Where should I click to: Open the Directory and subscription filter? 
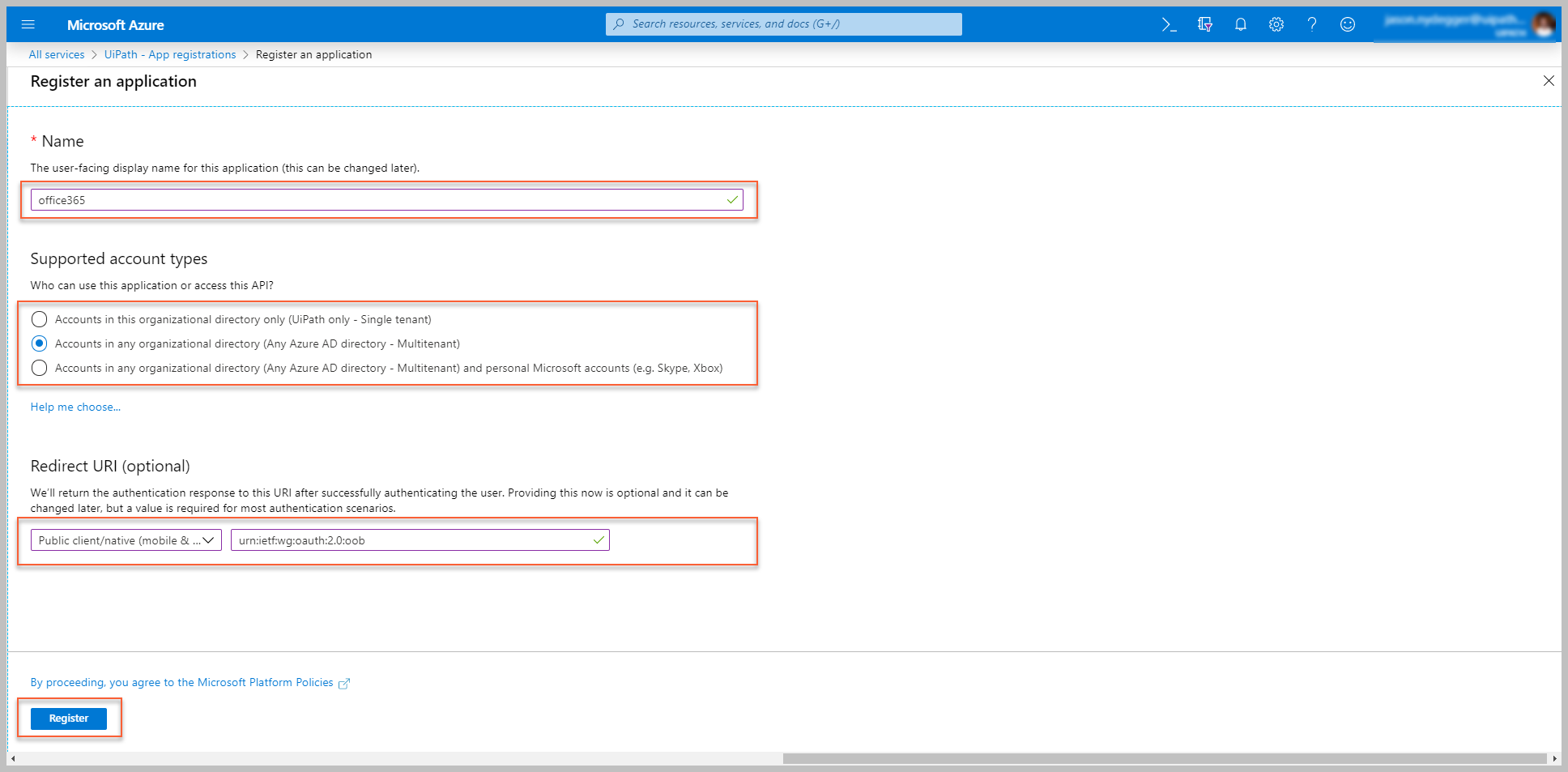[x=1205, y=24]
